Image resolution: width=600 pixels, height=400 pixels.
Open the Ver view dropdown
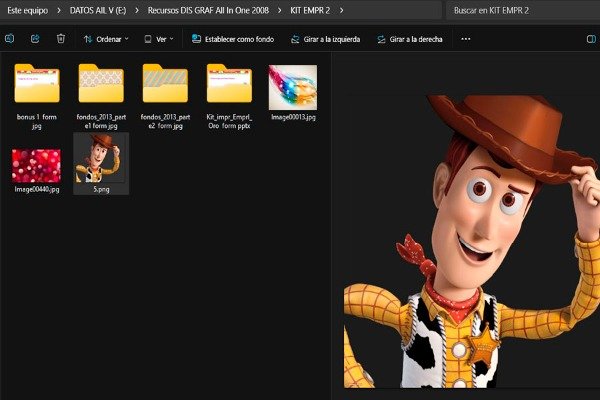pos(159,39)
